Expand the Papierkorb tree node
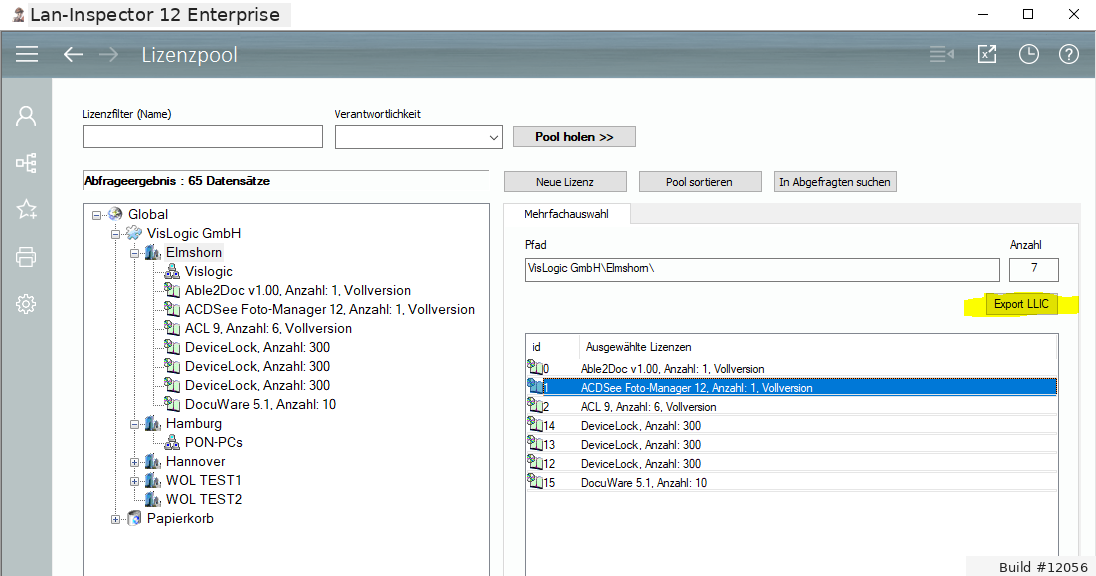 point(115,519)
